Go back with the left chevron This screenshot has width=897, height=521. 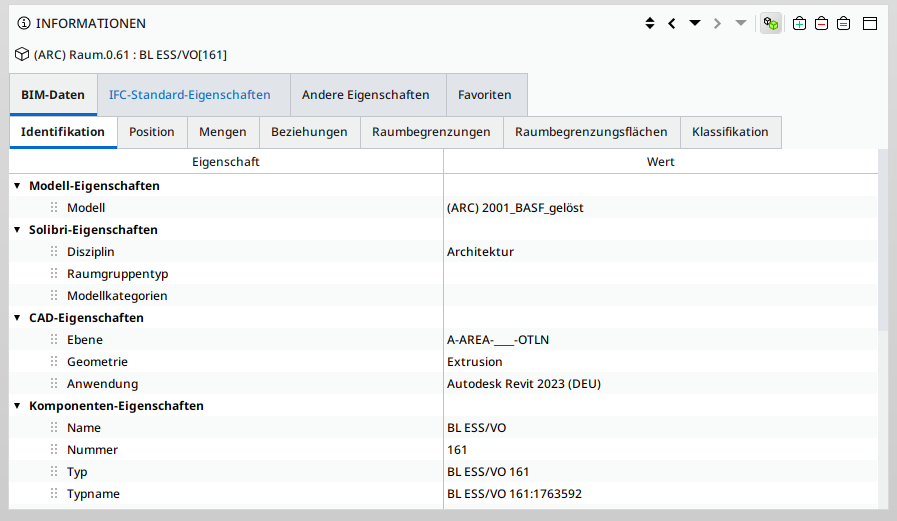672,23
